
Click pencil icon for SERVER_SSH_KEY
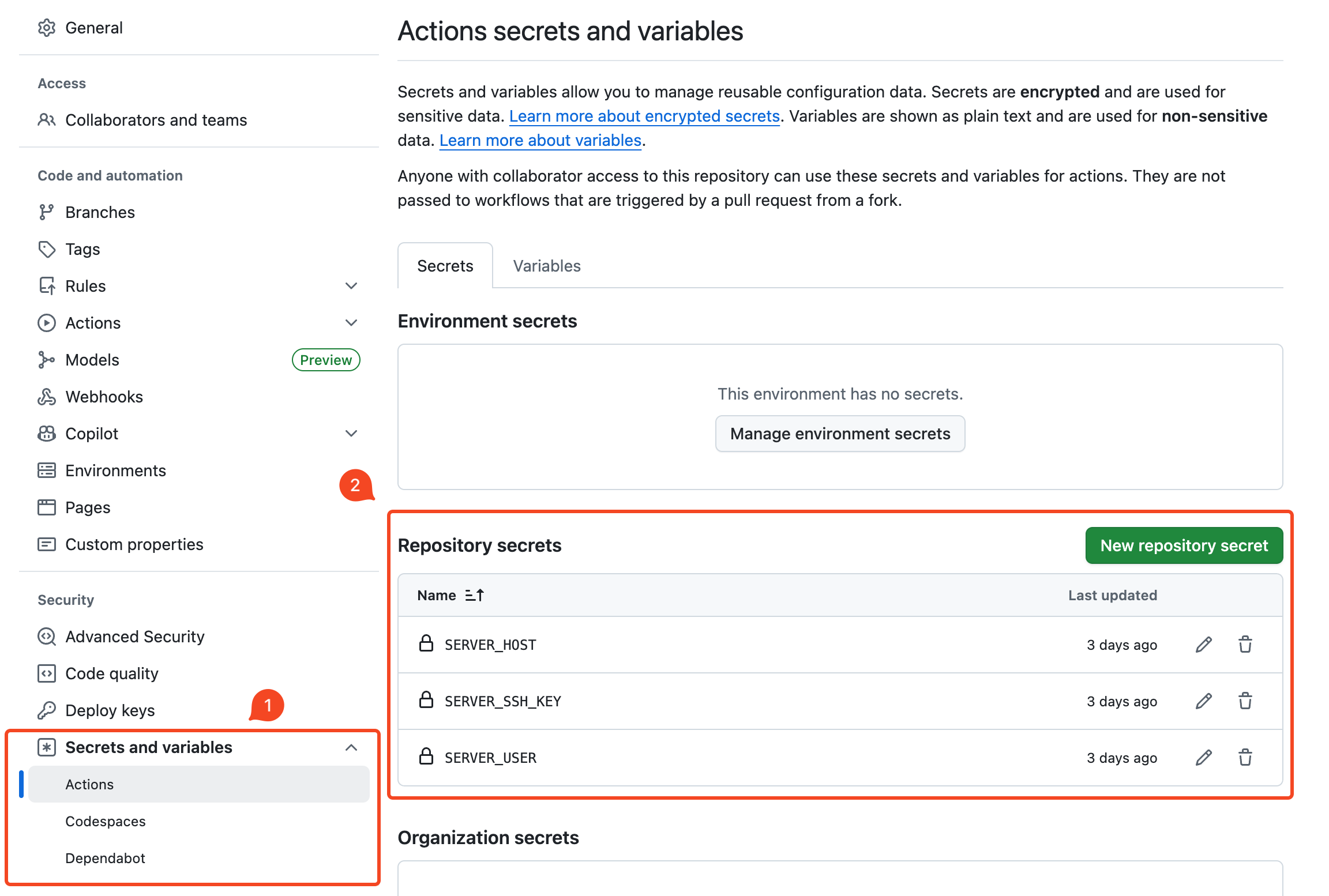(x=1203, y=701)
